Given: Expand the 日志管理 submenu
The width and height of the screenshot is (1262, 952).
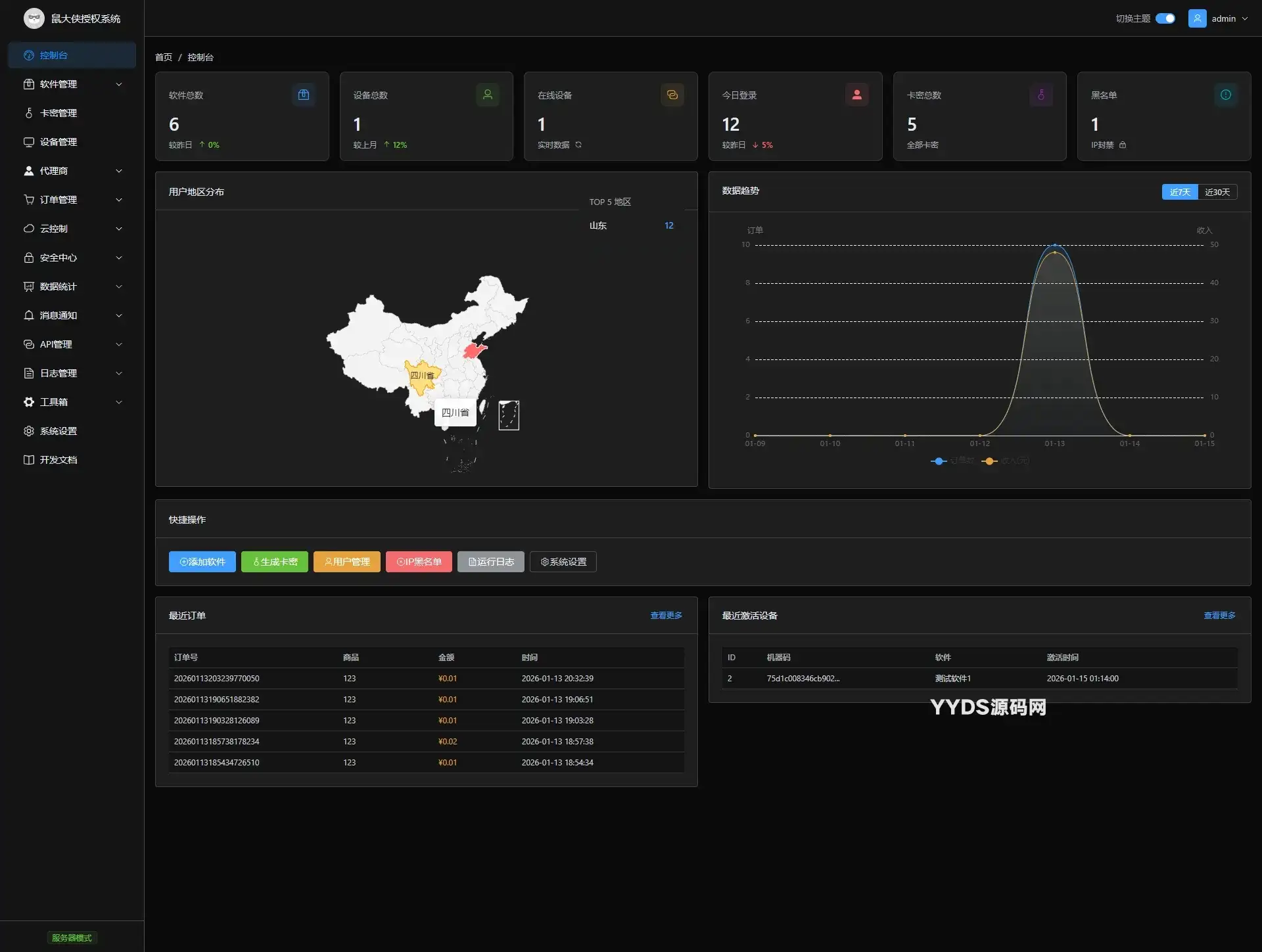Looking at the screenshot, I should point(72,373).
